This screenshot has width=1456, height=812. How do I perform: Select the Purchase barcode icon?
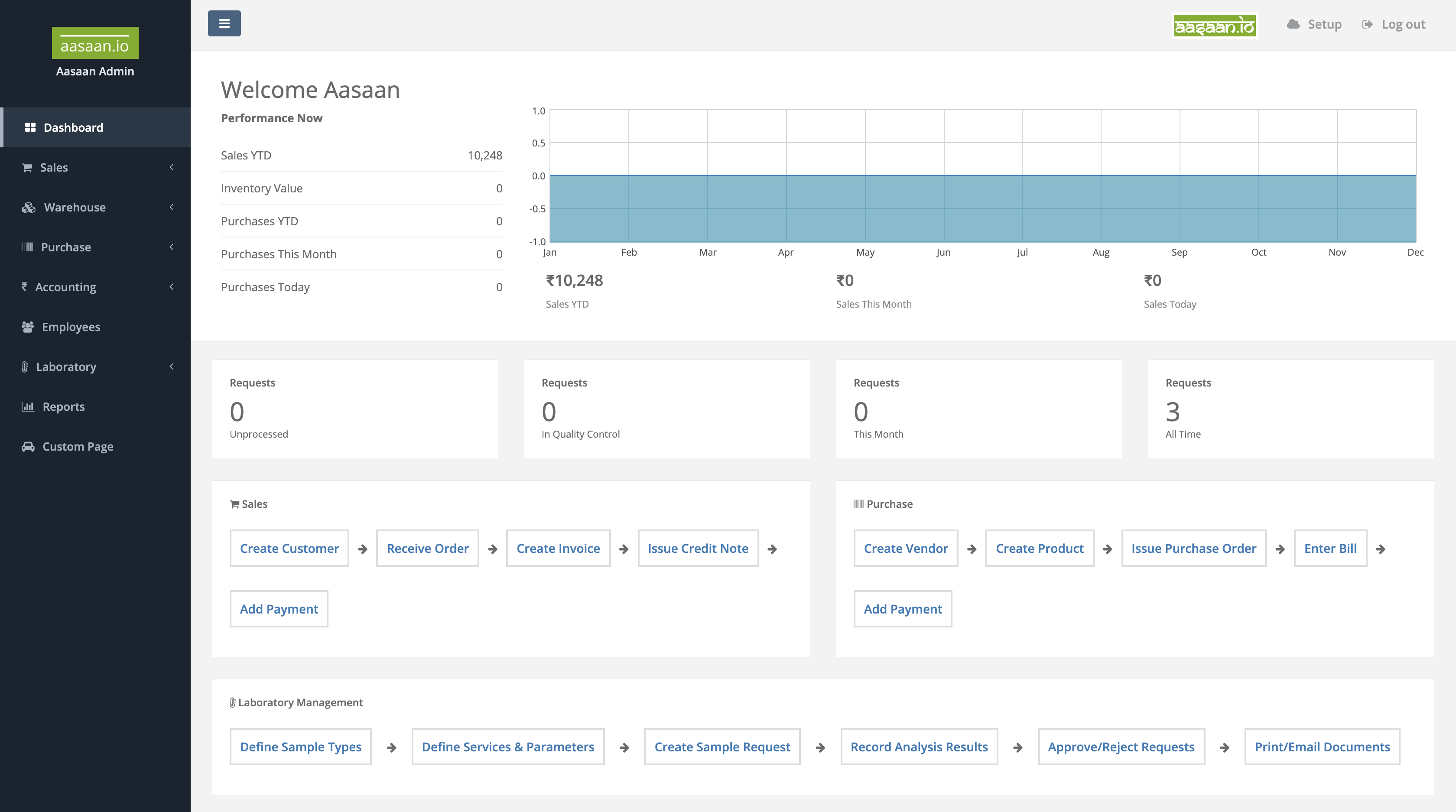click(27, 247)
